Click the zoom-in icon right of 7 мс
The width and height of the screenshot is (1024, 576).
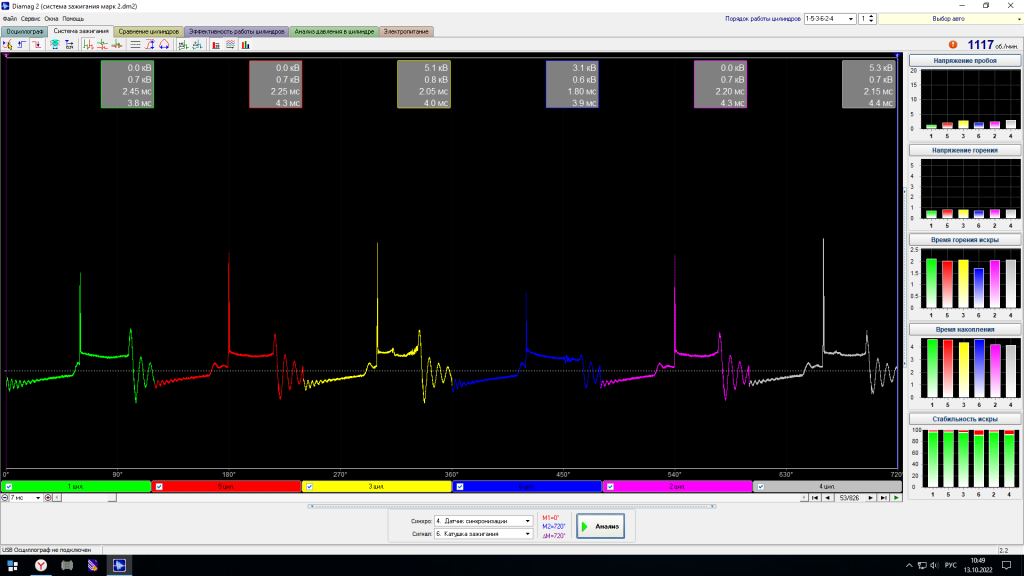(x=48, y=498)
